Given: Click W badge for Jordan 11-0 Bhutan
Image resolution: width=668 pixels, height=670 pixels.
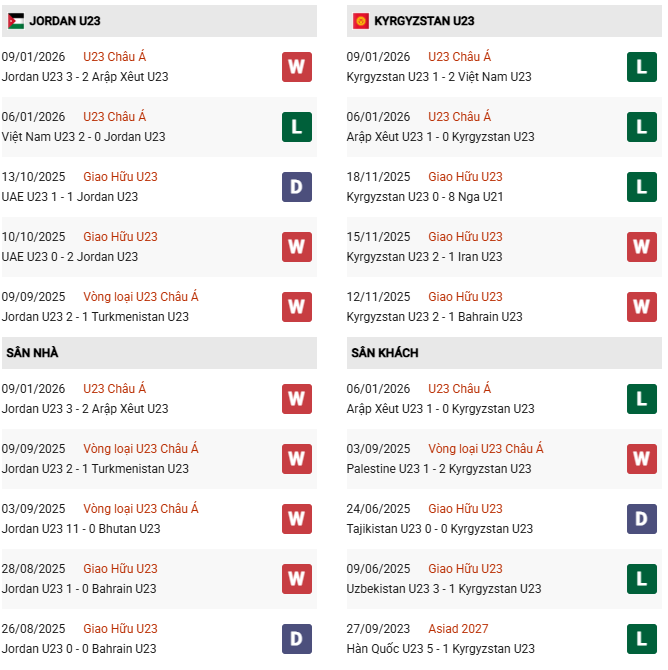Looking at the screenshot, I should (297, 519).
